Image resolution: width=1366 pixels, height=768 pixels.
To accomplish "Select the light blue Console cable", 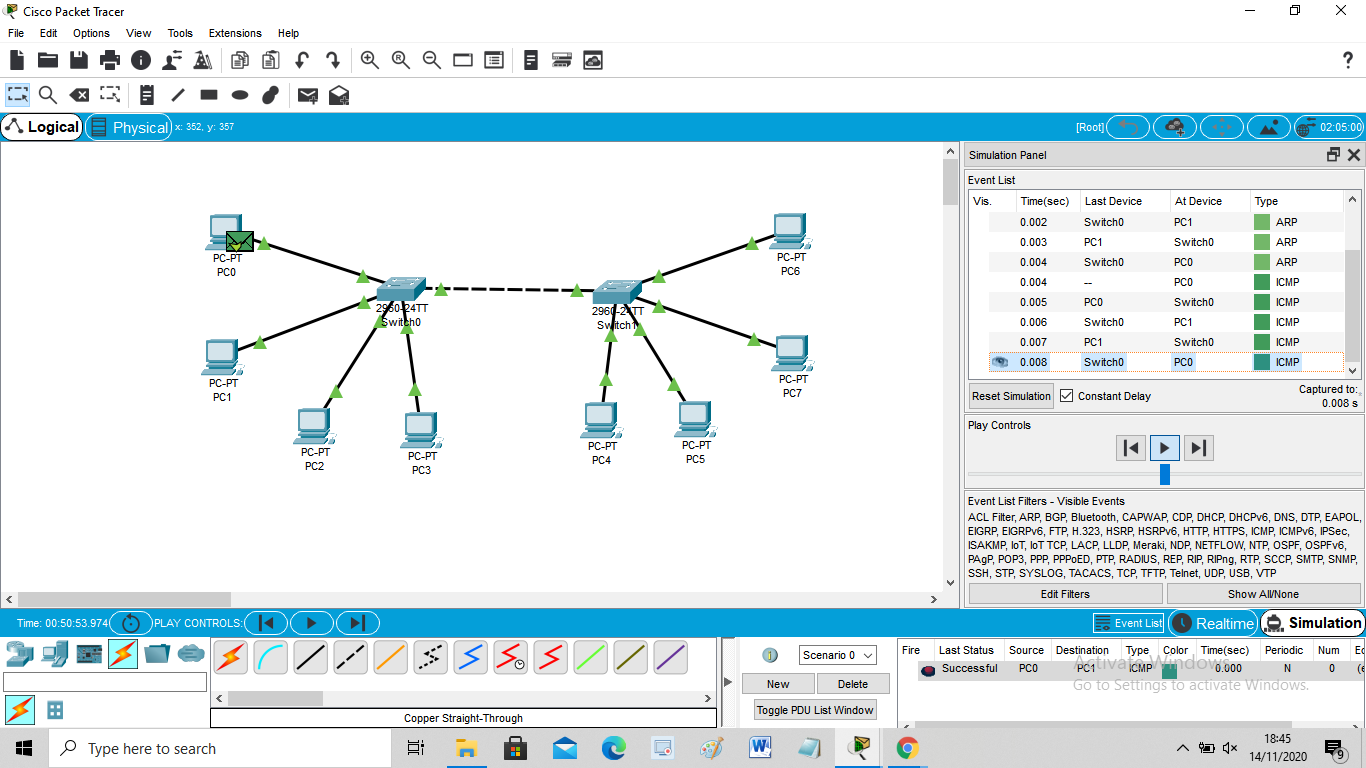I will pyautogui.click(x=270, y=657).
